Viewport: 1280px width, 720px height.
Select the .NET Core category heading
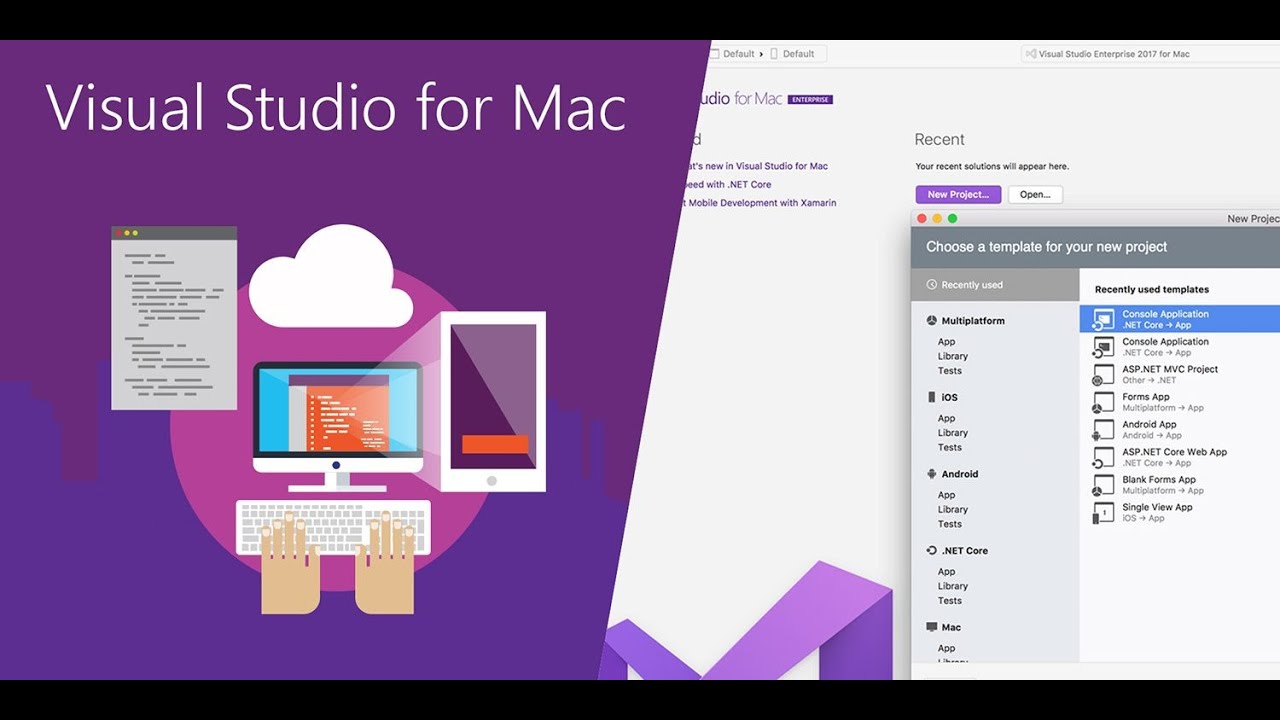[965, 551]
